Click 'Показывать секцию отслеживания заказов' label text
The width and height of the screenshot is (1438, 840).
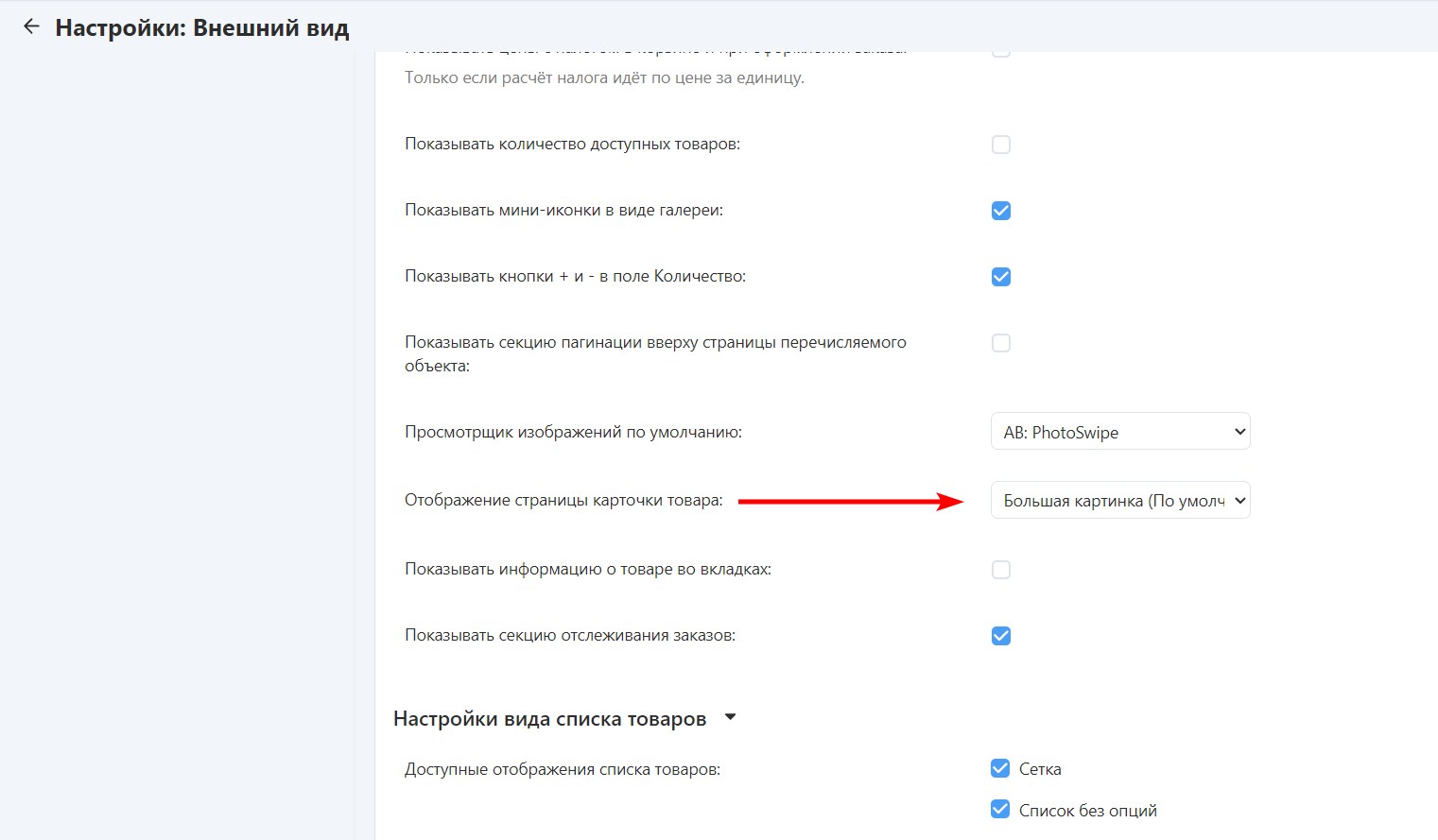pyautogui.click(x=570, y=636)
